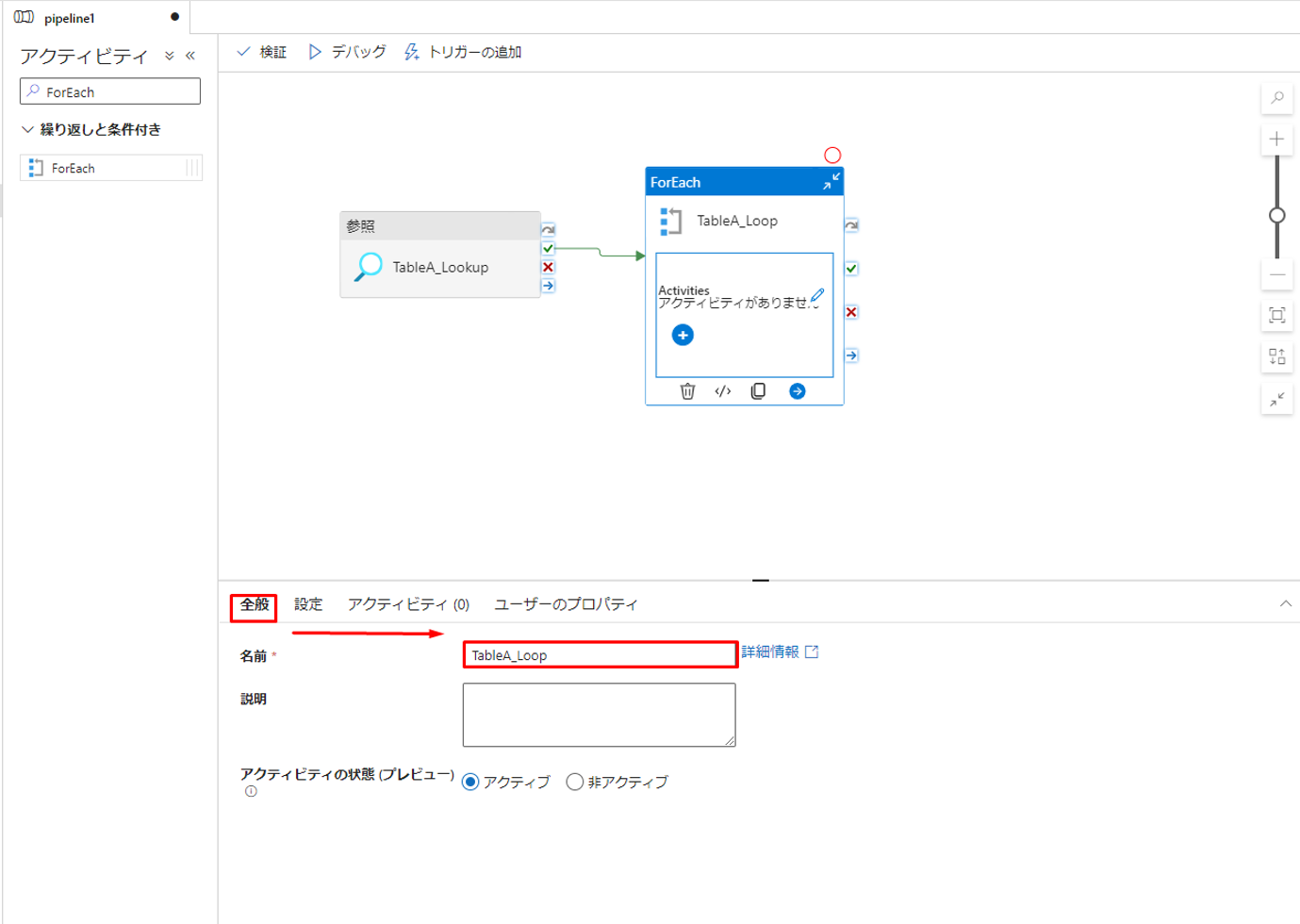Viewport: 1300px width, 924px height.
Task: Fit the pipeline to the screen
Action: pos(1277,315)
